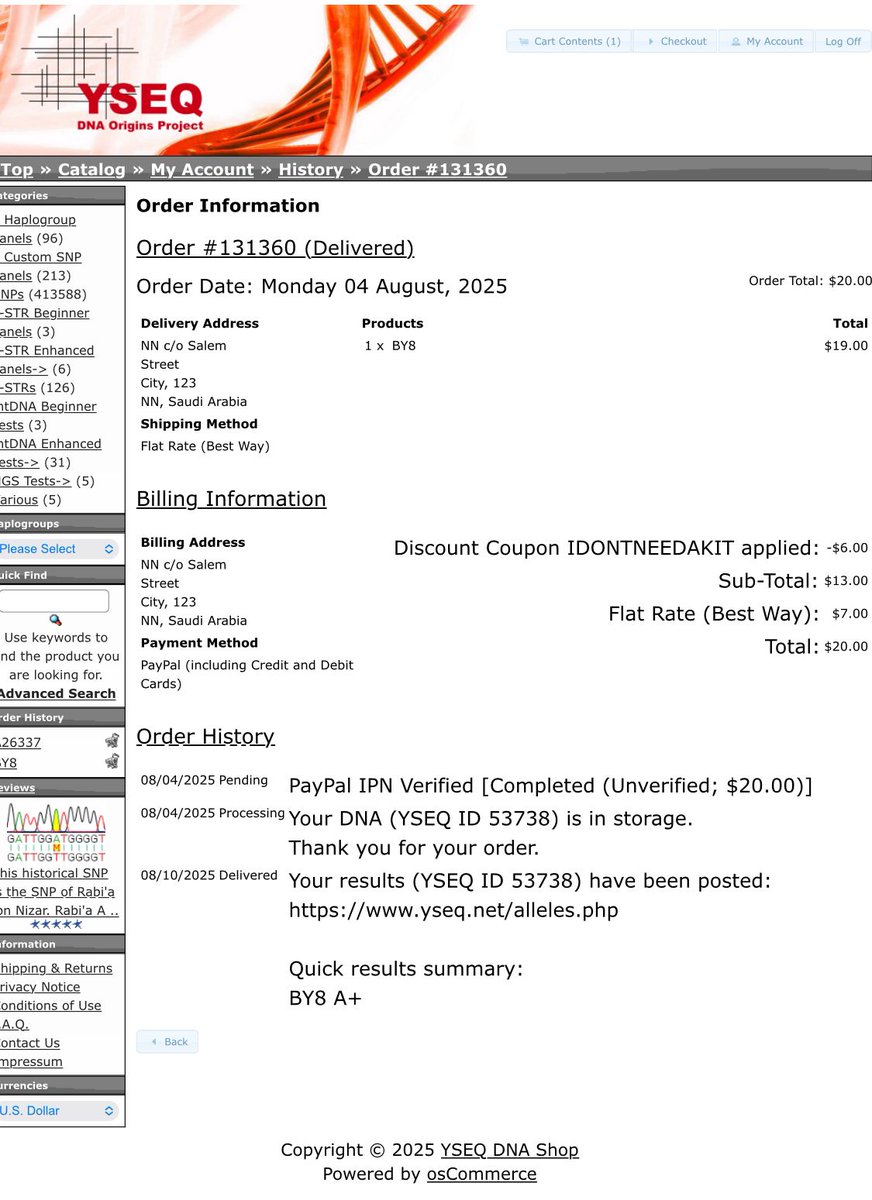Open Catalog breadcrumb link
The width and height of the screenshot is (872, 1200).
pos(92,170)
